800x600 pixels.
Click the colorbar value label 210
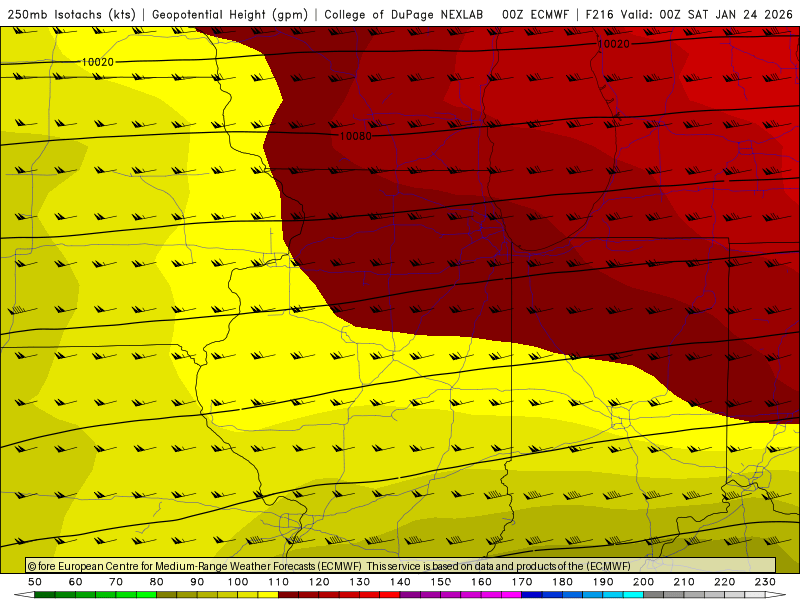click(684, 582)
